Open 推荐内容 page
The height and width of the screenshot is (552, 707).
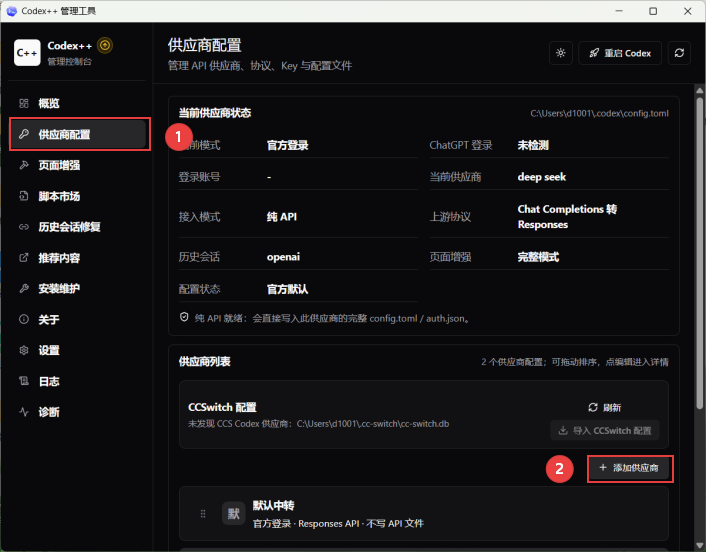coord(78,258)
